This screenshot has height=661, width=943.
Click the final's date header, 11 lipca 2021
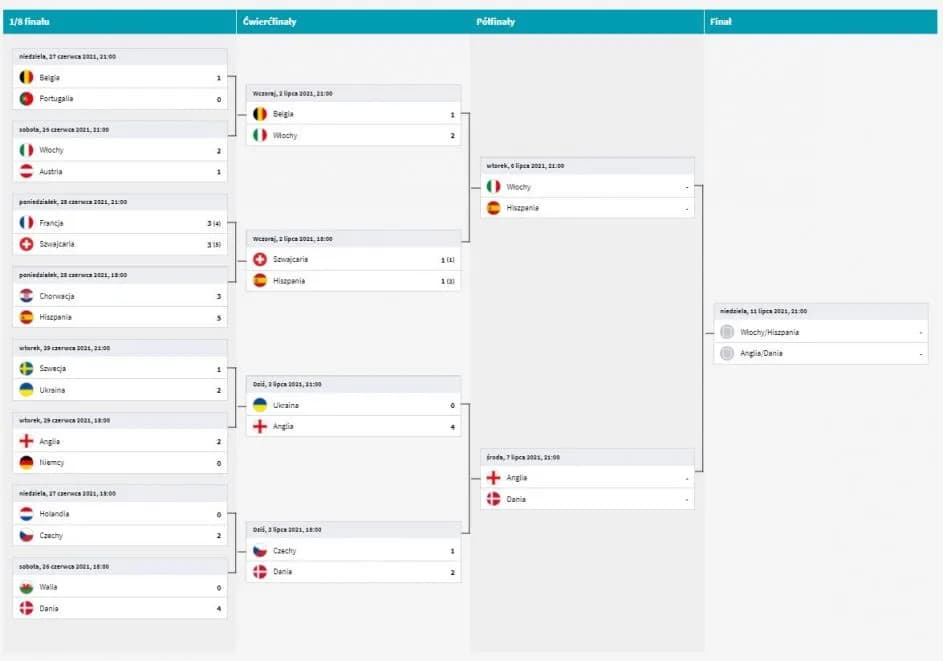(x=764, y=311)
